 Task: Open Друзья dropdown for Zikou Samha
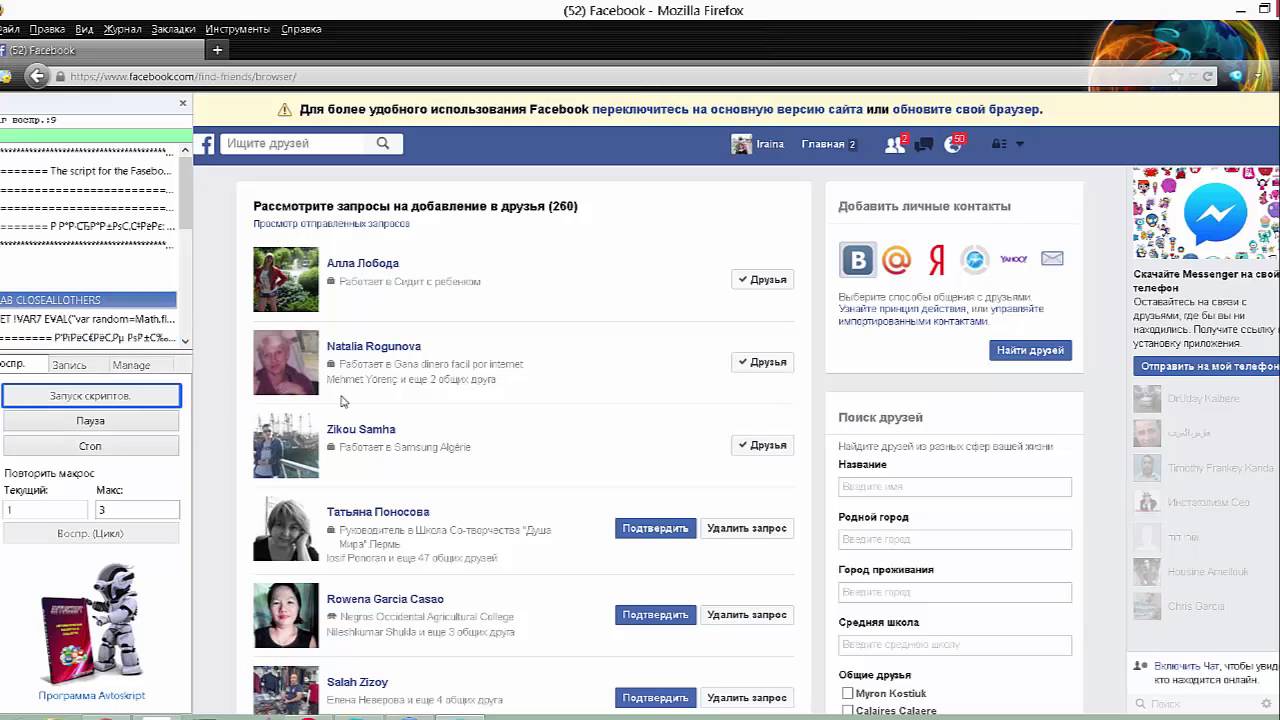pyautogui.click(x=762, y=445)
